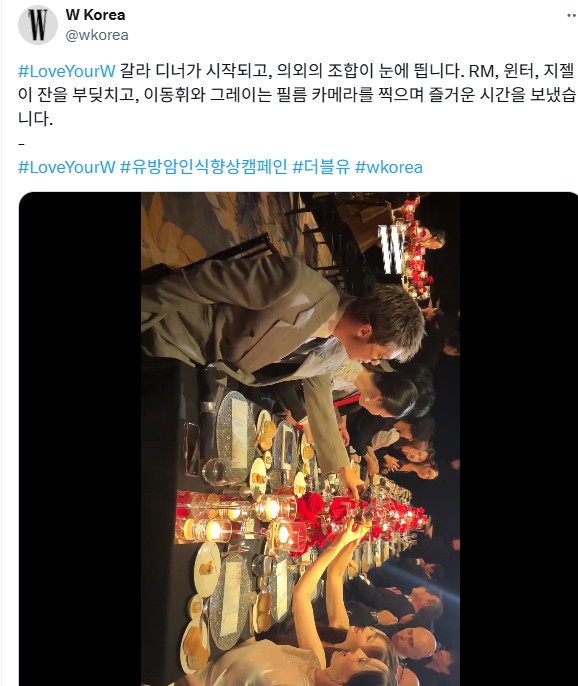Click the smartphone lying on the table in the video
This screenshot has height=686, width=578.
pos(192,449)
